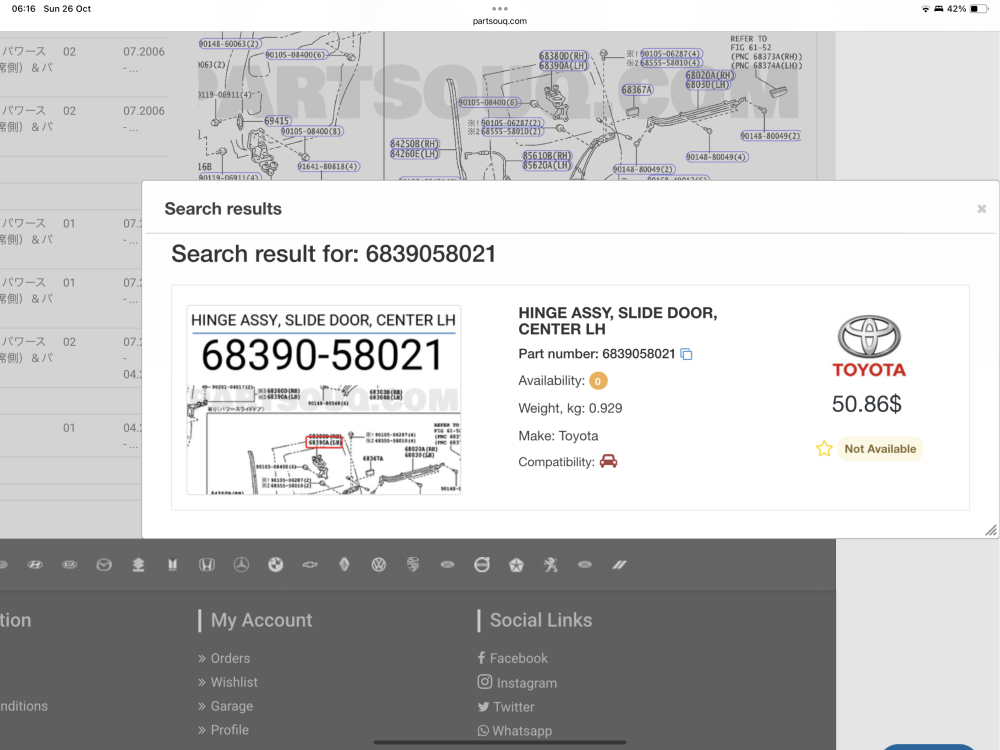Click the orange availability badge showing 0
Viewport: 1000px width, 750px height.
coord(598,381)
